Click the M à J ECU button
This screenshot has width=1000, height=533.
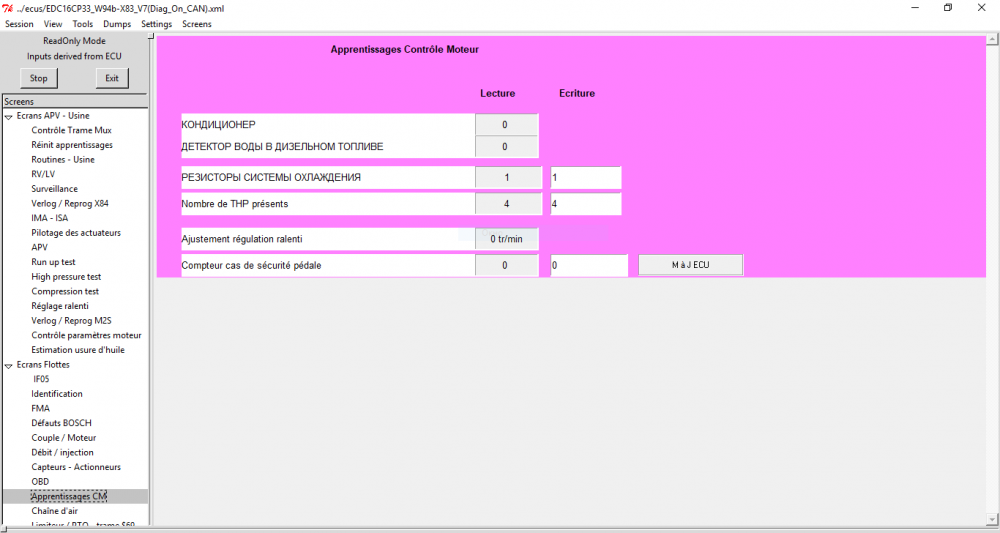(x=691, y=265)
